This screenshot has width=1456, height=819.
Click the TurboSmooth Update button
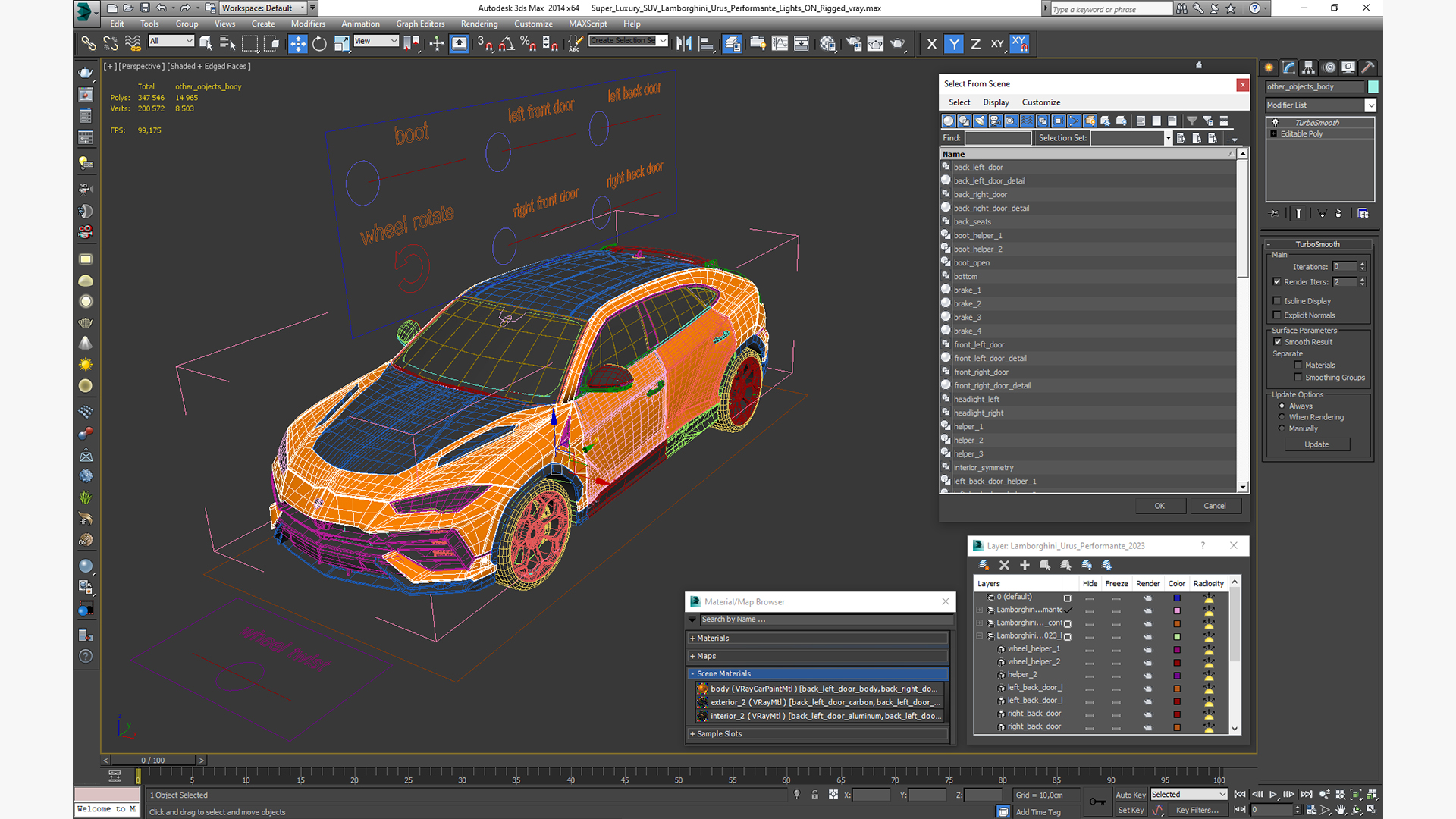tap(1316, 444)
